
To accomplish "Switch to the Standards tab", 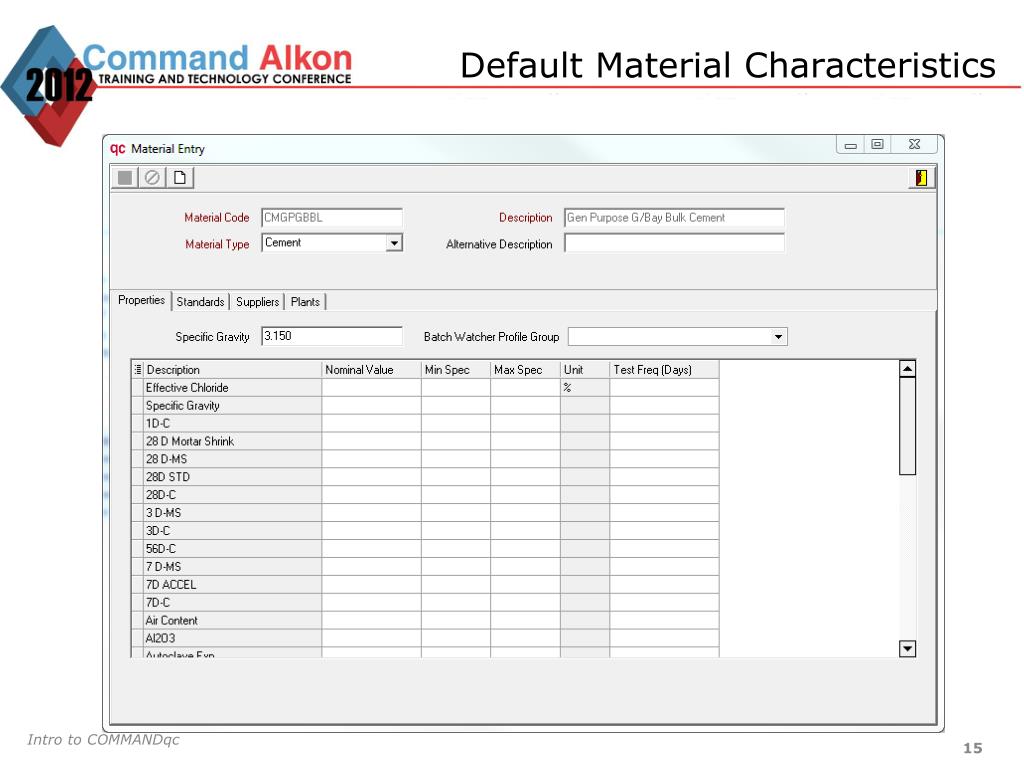I will point(200,302).
